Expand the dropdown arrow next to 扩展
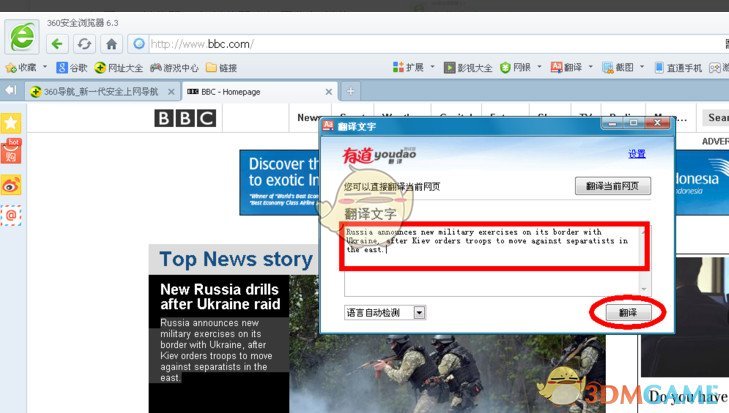This screenshot has height=413, width=729. tap(432, 67)
